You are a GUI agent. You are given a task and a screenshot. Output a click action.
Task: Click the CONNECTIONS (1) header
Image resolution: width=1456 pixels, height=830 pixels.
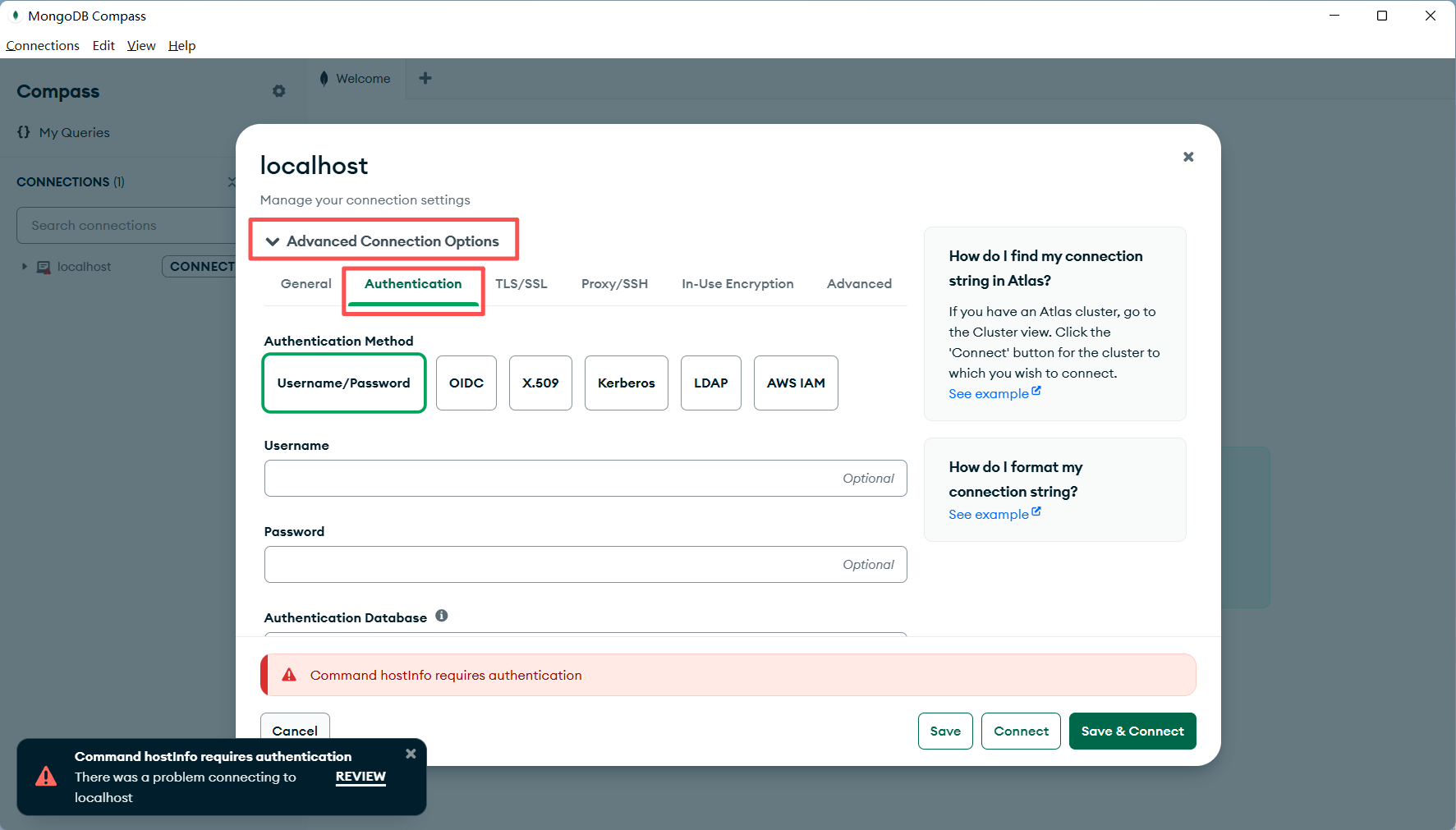(x=71, y=181)
